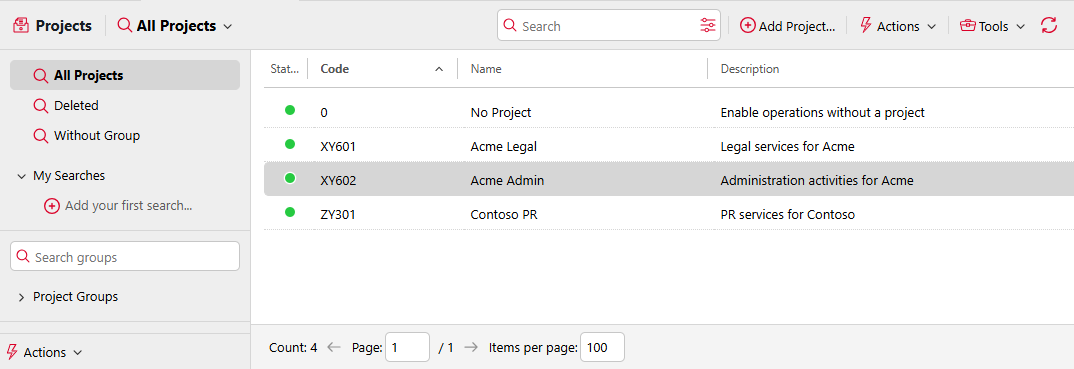Click green status dot for Contoso PR

[290, 212]
